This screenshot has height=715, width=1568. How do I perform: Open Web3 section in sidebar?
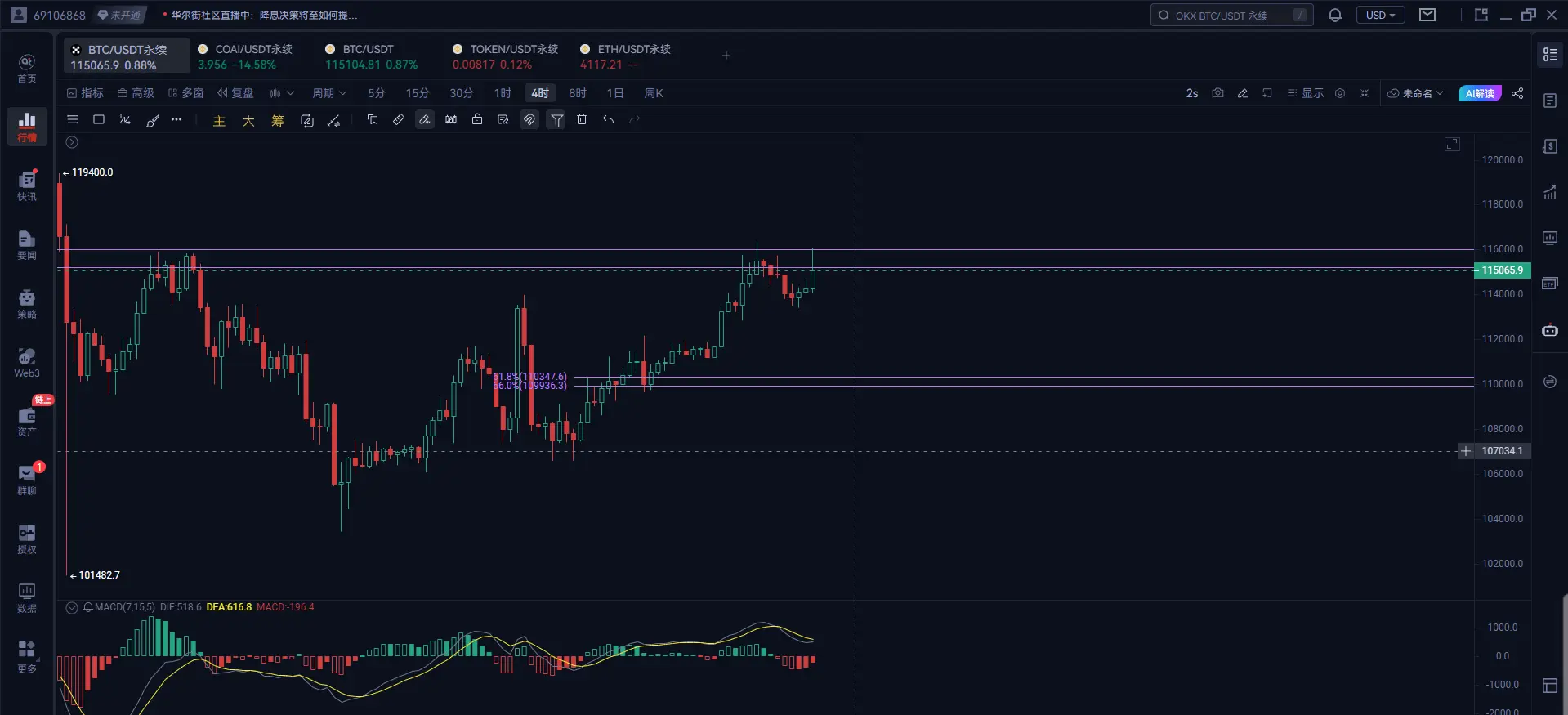27,362
